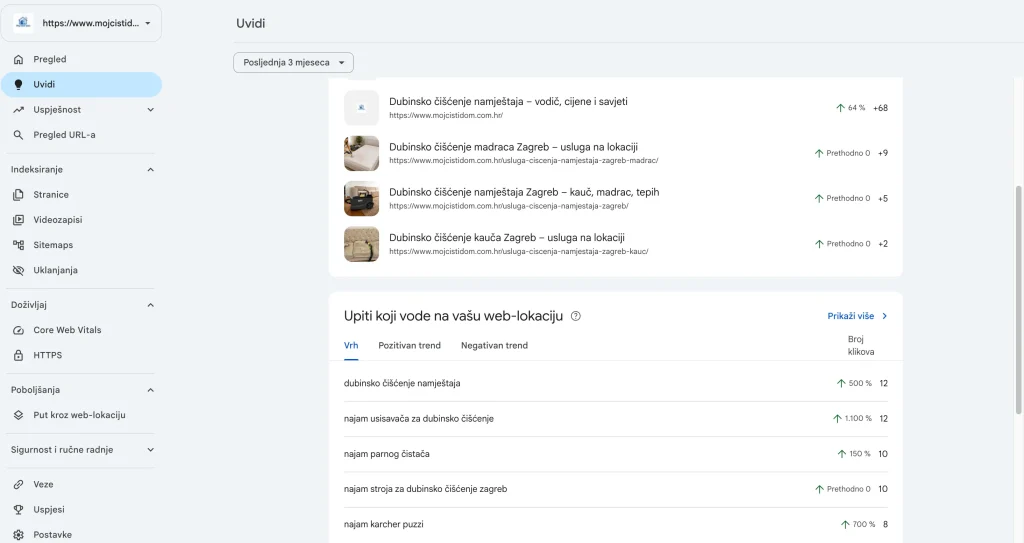Click the Uspjesi trophy icon
Screen dimensions: 1024x543
[18, 510]
